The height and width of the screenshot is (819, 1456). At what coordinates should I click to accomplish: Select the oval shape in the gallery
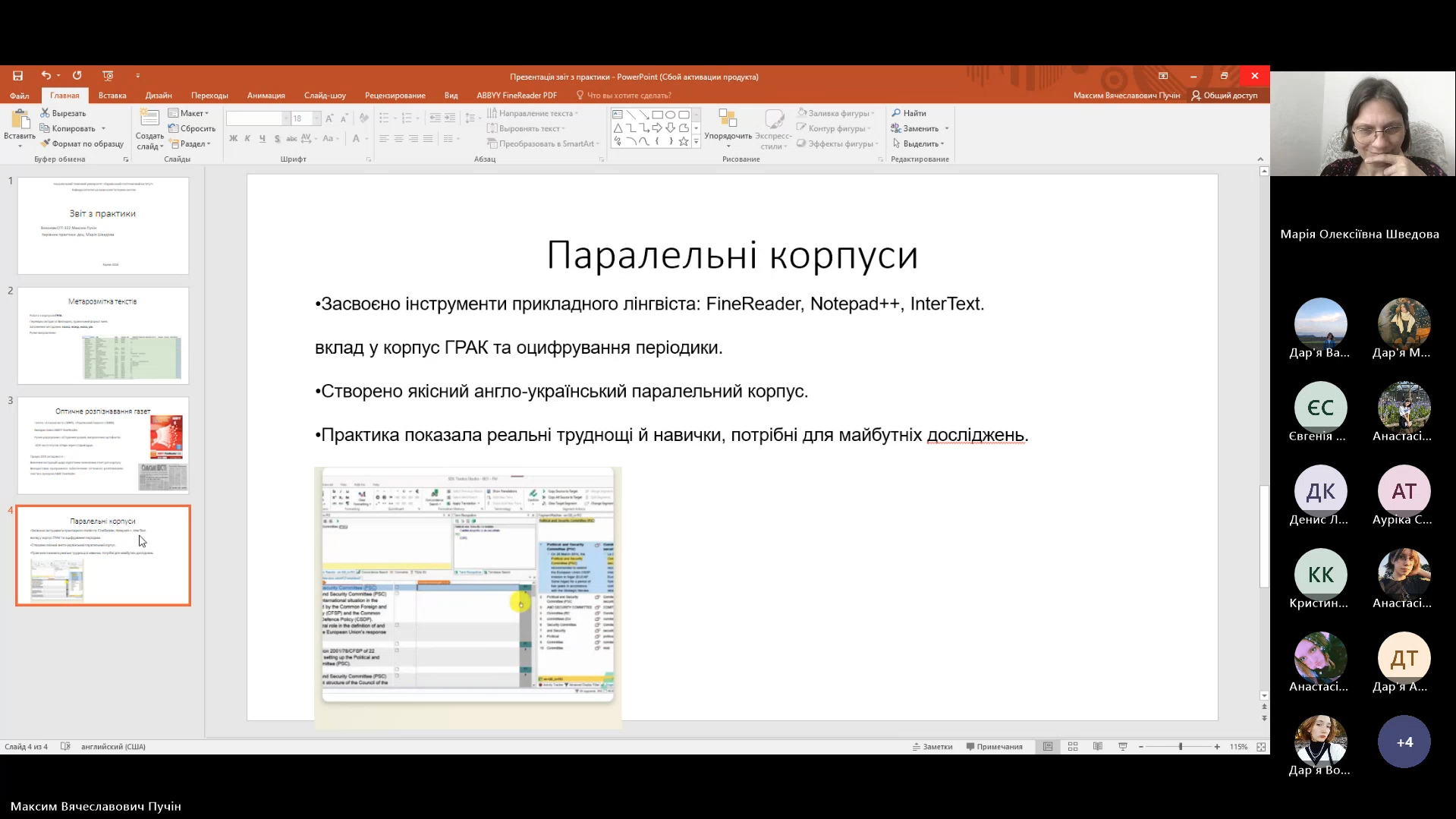point(671,115)
